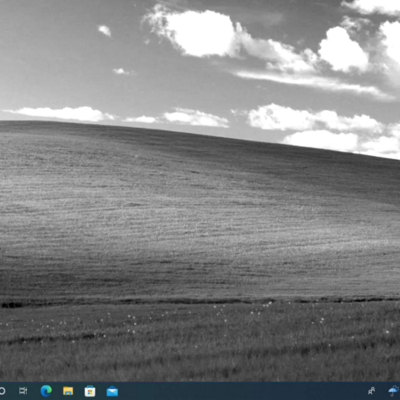
Task: Click the dark bush on left horizon line
Action: [12, 304]
